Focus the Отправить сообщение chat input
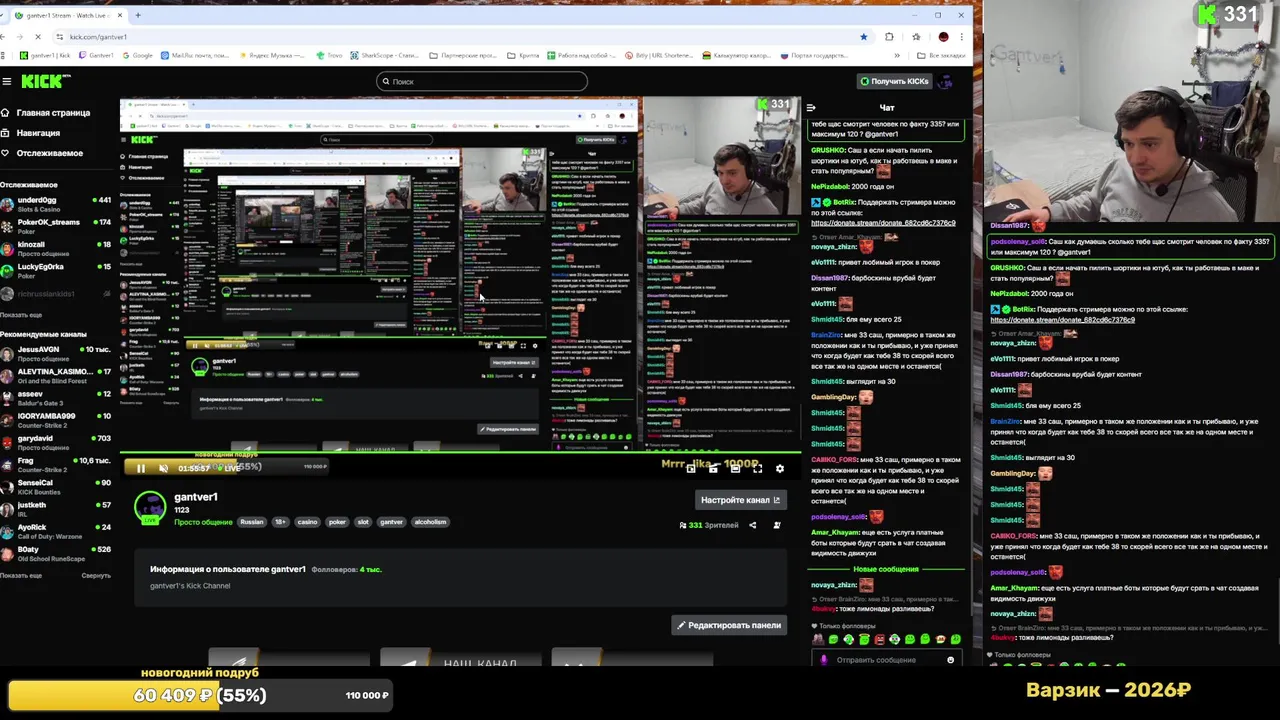1280x720 pixels. [x=878, y=660]
